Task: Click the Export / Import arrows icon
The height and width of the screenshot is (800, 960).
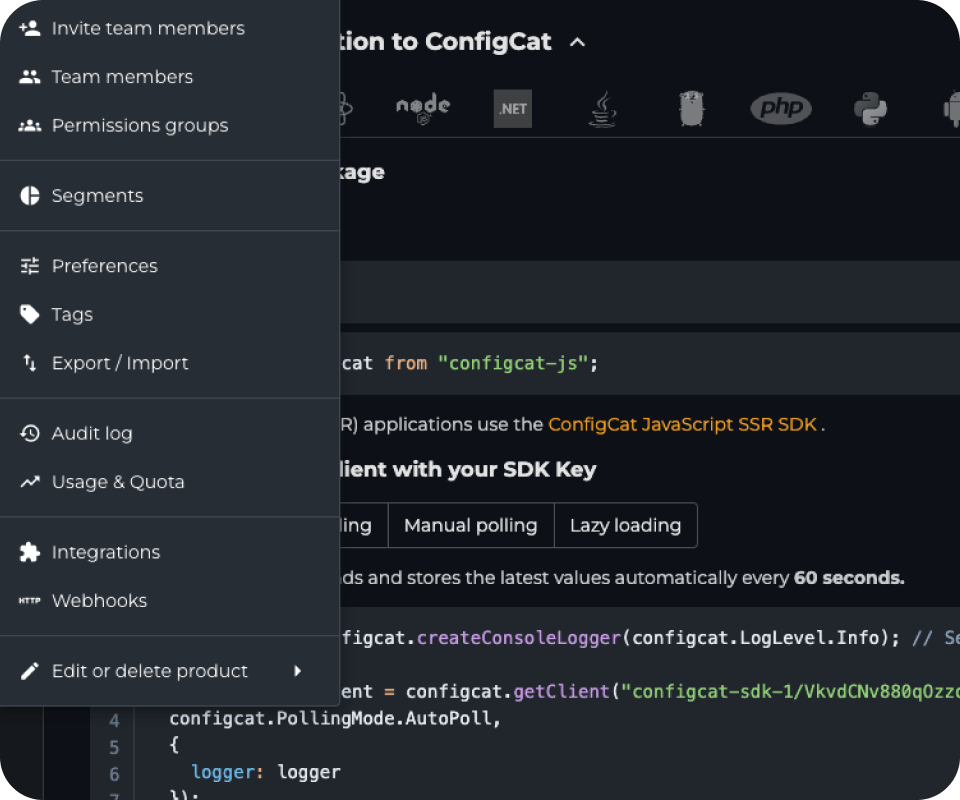Action: (x=29, y=363)
